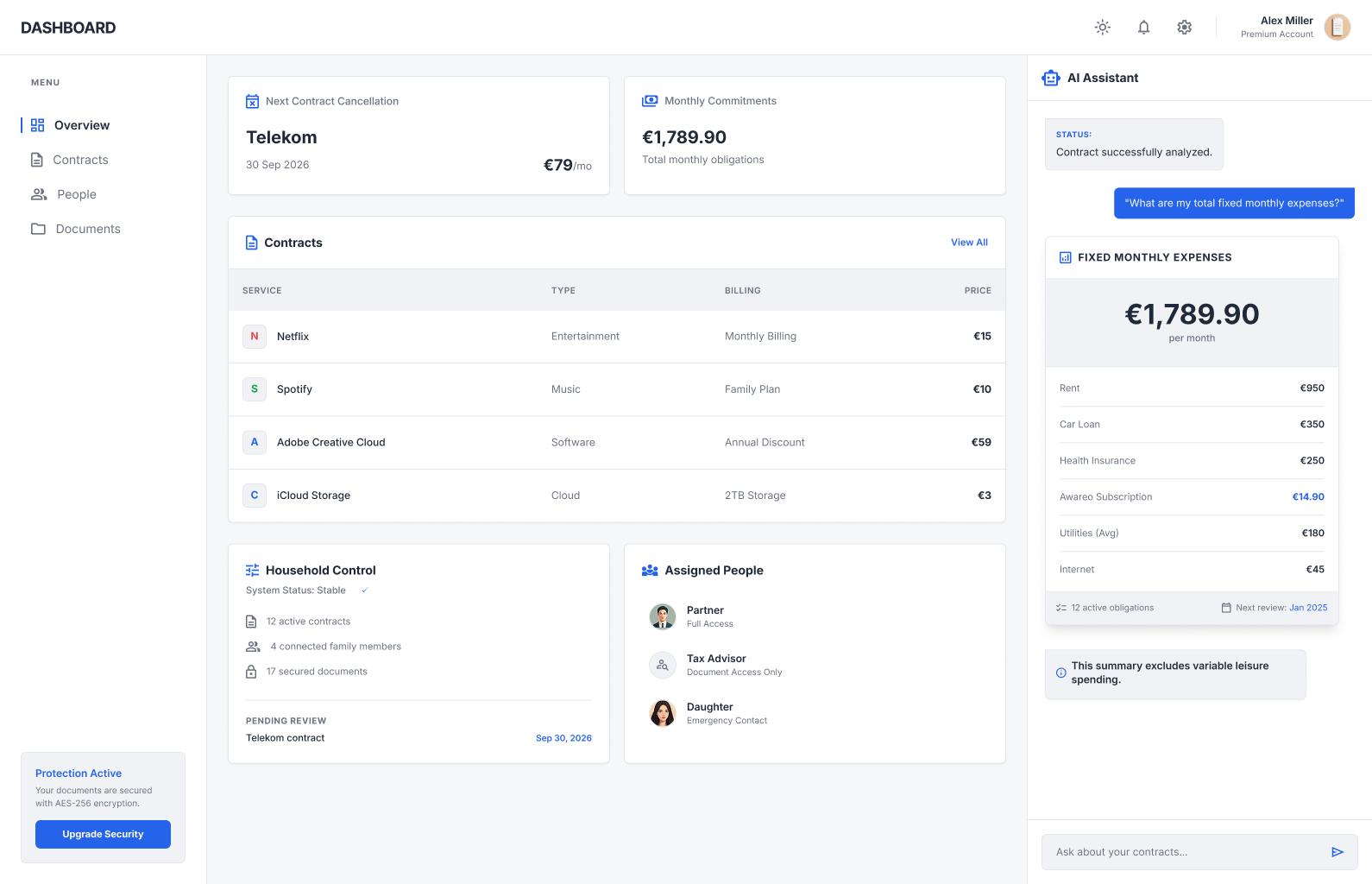The height and width of the screenshot is (884, 1372).
Task: Click the Telekom next cancellation title
Action: click(x=281, y=137)
